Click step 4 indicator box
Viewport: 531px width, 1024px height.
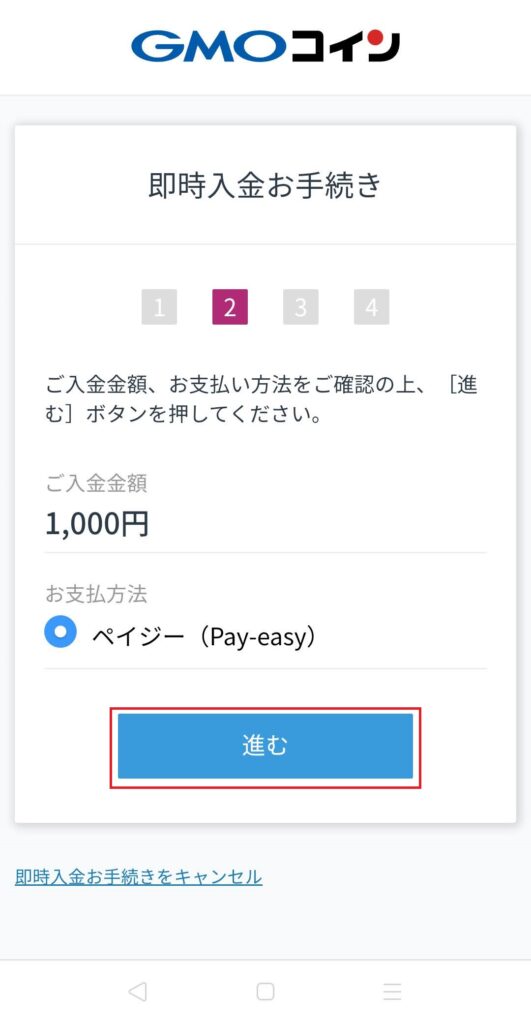point(372,307)
